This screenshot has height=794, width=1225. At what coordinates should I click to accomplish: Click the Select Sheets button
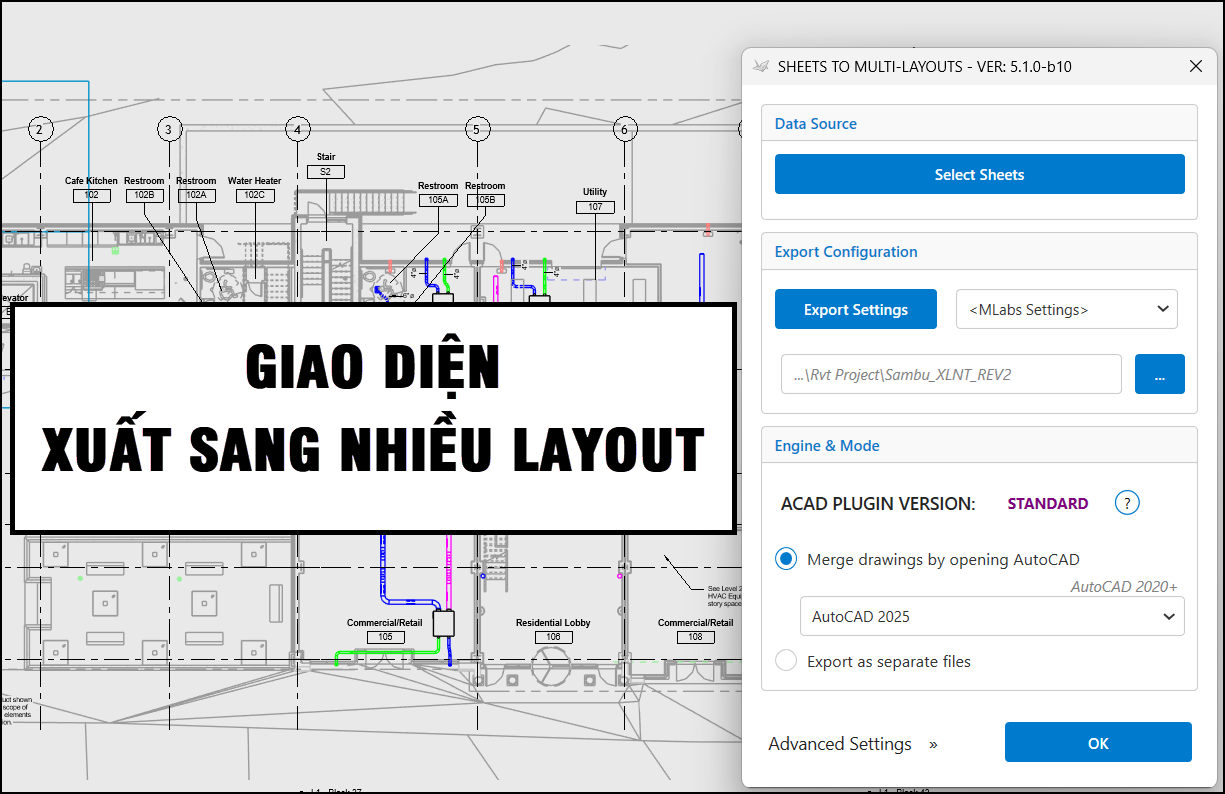979,173
